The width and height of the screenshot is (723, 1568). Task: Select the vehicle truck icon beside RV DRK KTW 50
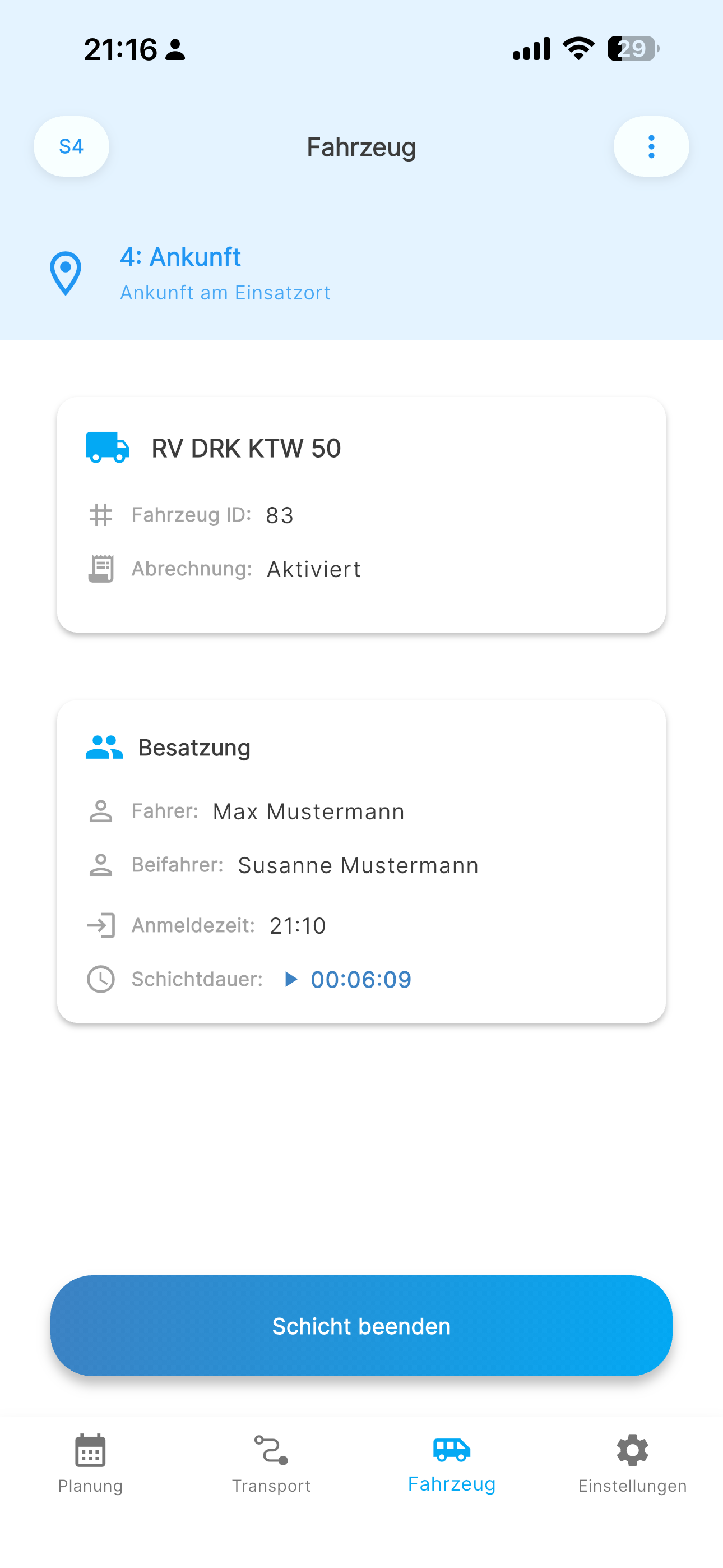[108, 448]
